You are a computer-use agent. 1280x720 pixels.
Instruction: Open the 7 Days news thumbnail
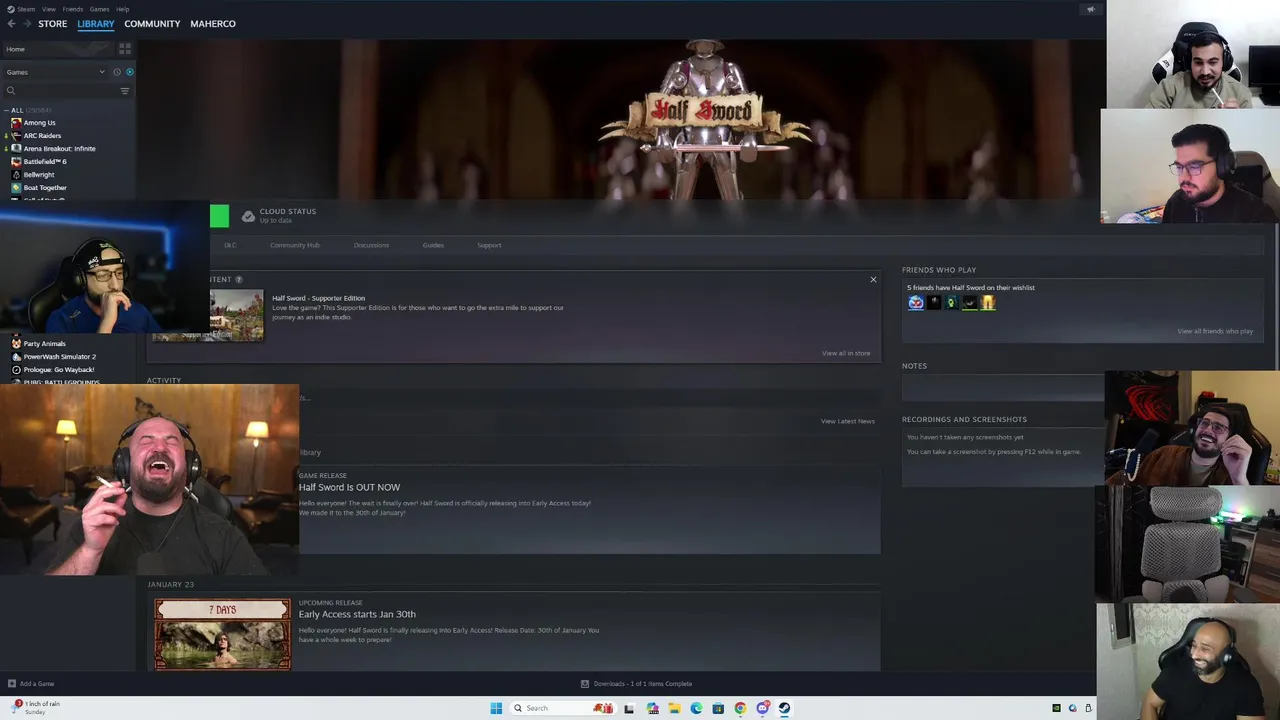pyautogui.click(x=223, y=634)
